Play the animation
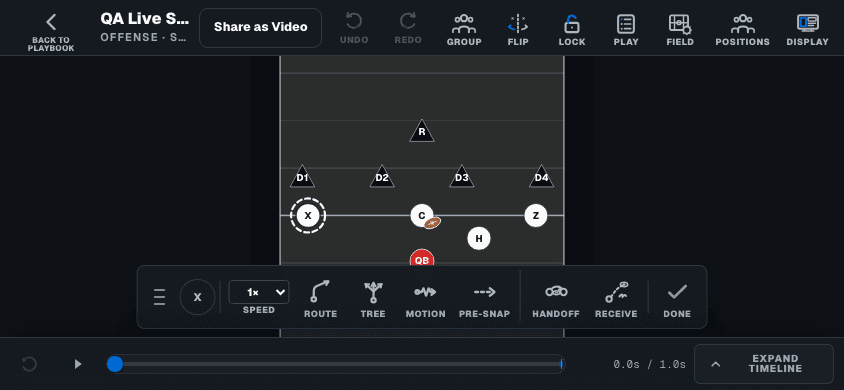 pyautogui.click(x=78, y=364)
